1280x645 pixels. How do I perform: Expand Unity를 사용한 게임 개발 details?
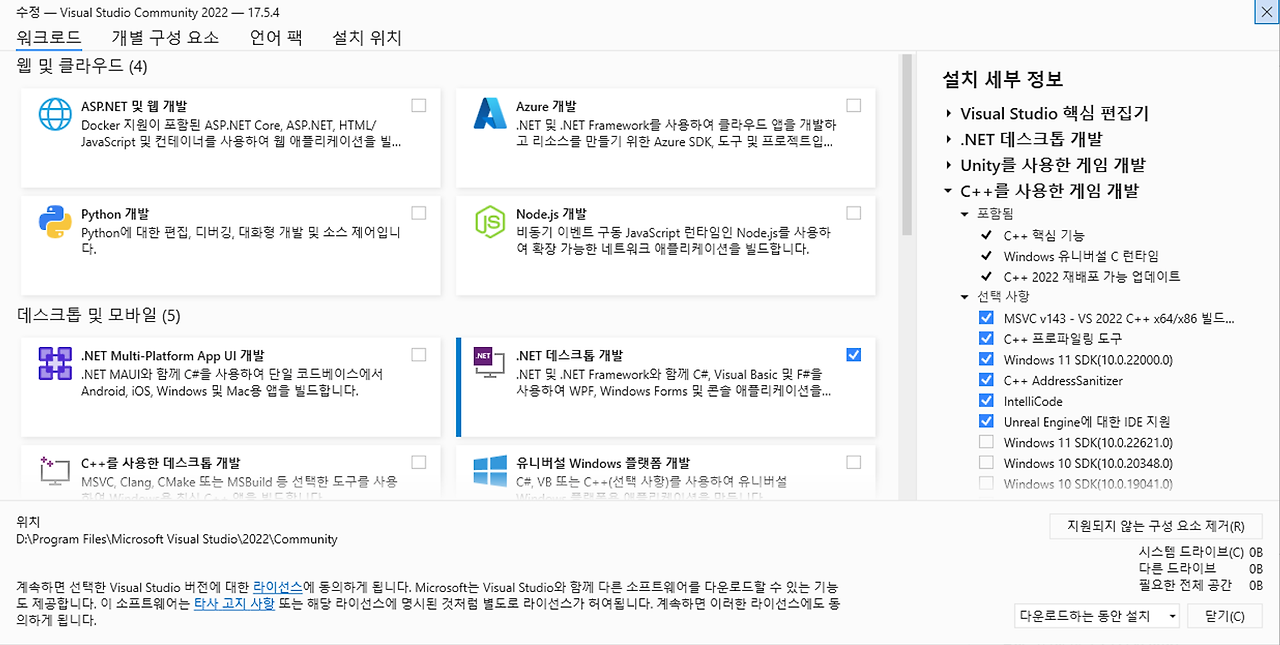(948, 166)
